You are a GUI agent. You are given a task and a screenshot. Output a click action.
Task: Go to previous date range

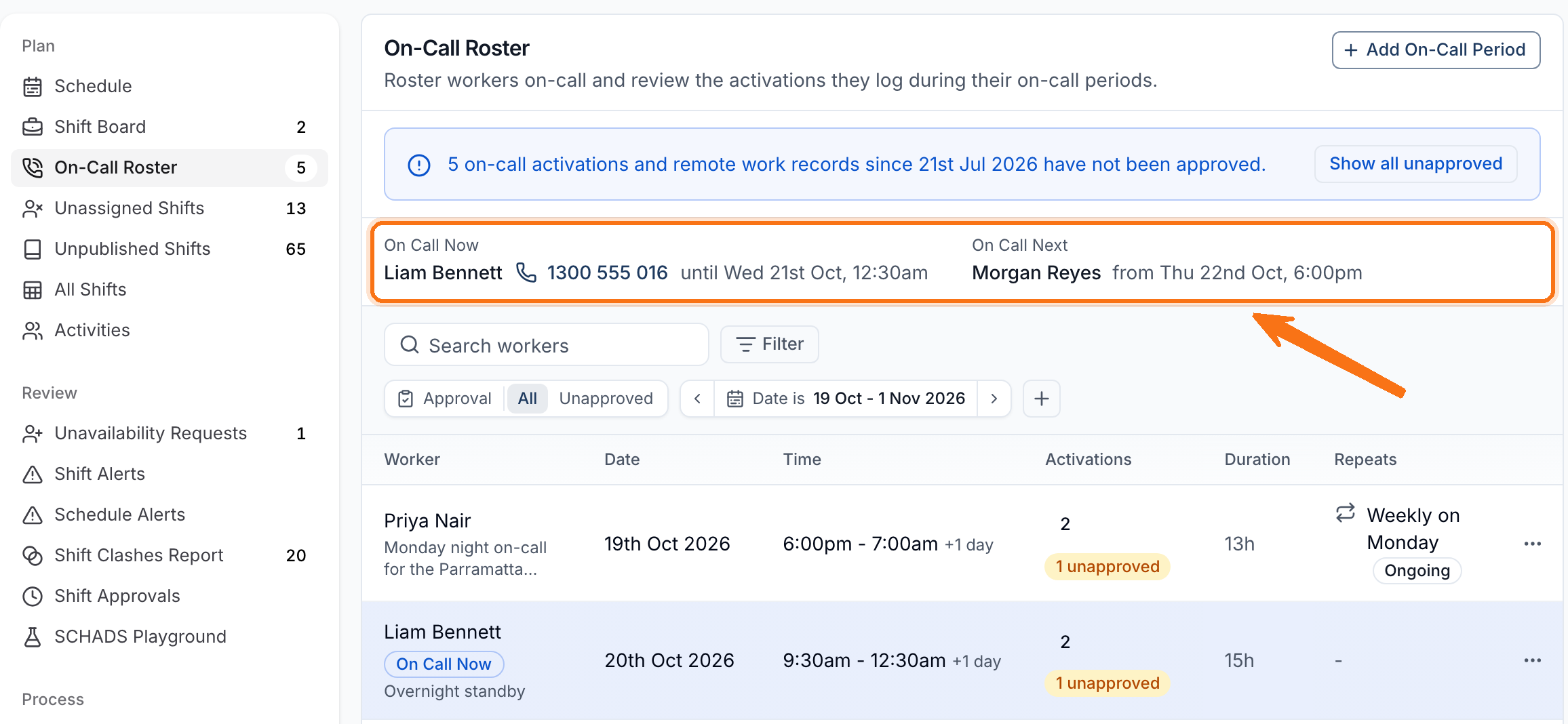(697, 399)
